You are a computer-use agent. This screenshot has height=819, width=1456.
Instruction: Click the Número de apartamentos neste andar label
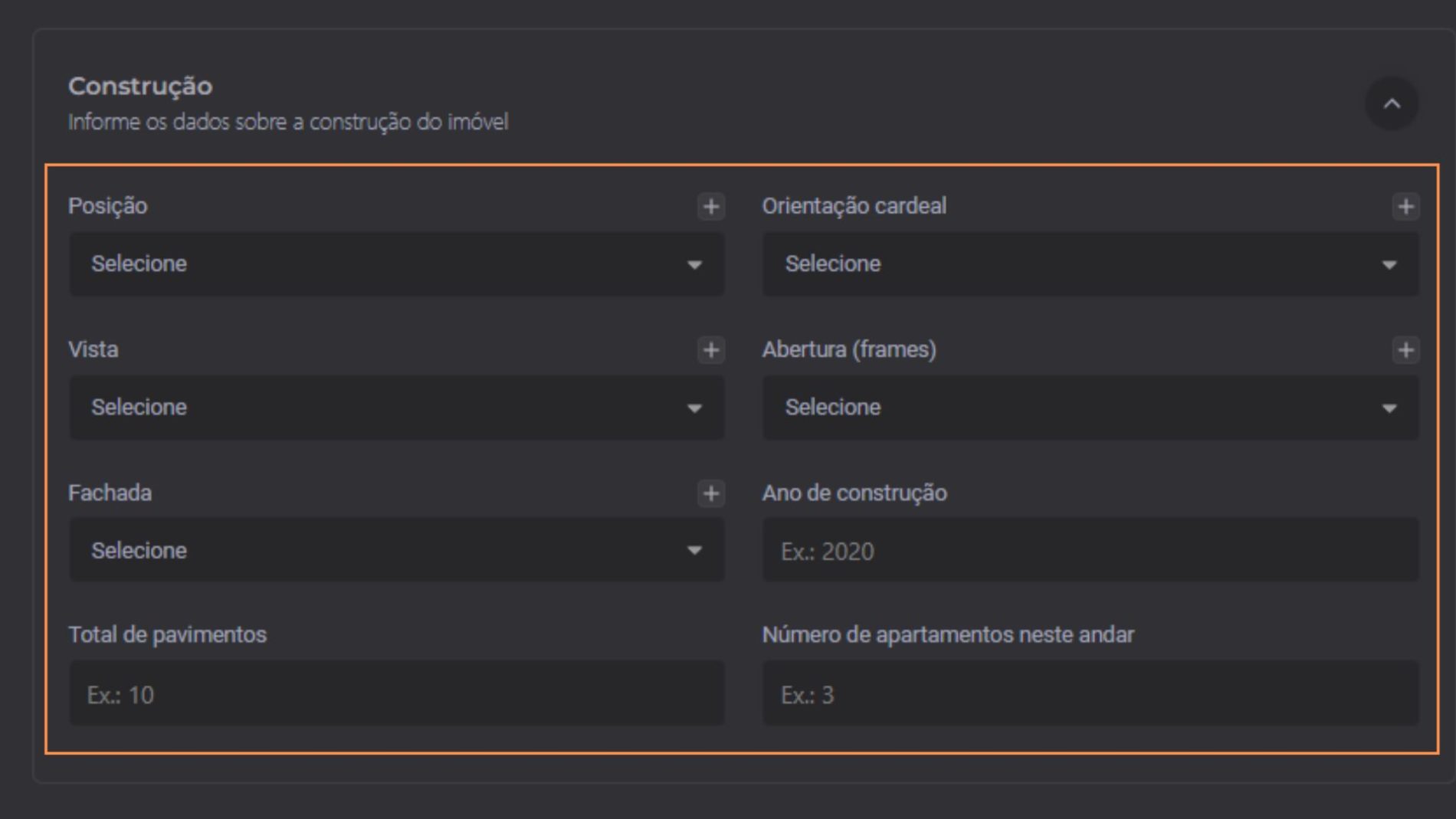pyautogui.click(x=948, y=634)
